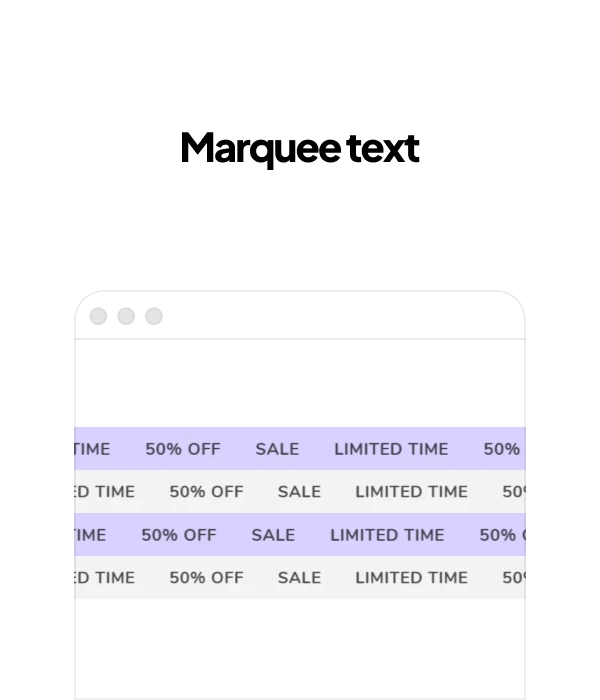Click SALE in first purple marquee row
The height and width of the screenshot is (700, 600).
[x=277, y=449]
